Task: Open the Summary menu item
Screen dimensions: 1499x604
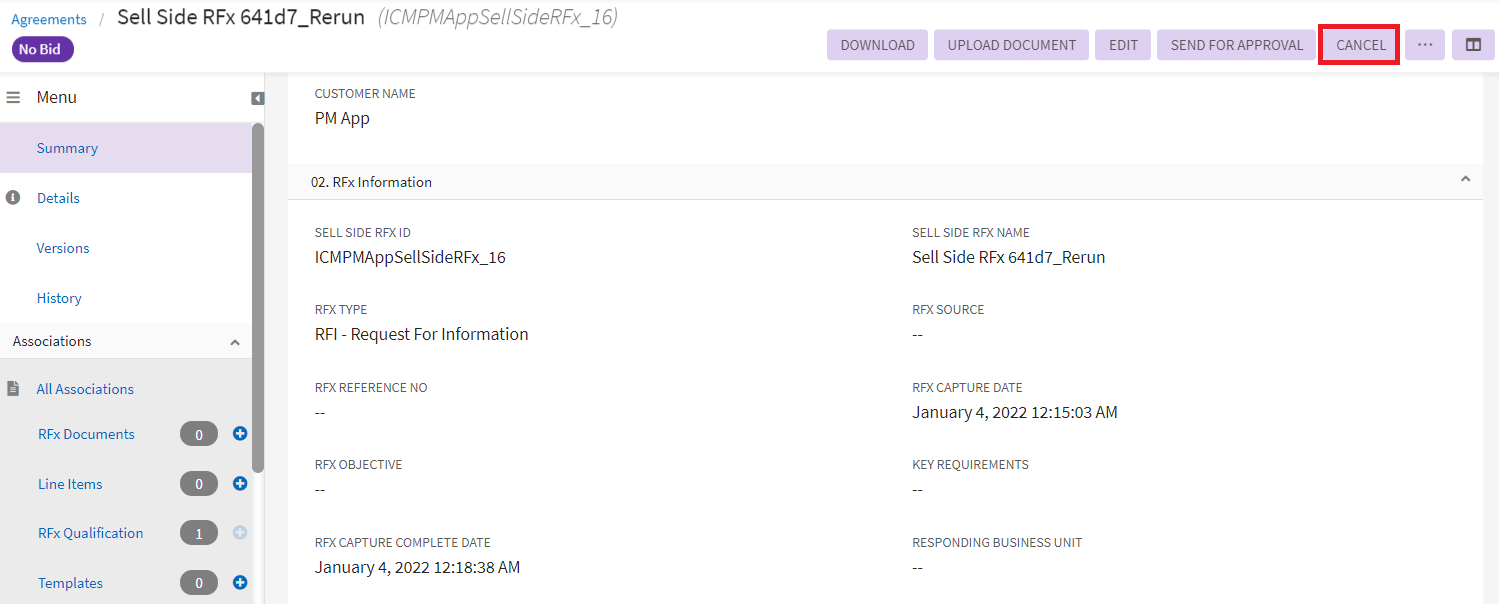Action: pyautogui.click(x=67, y=148)
